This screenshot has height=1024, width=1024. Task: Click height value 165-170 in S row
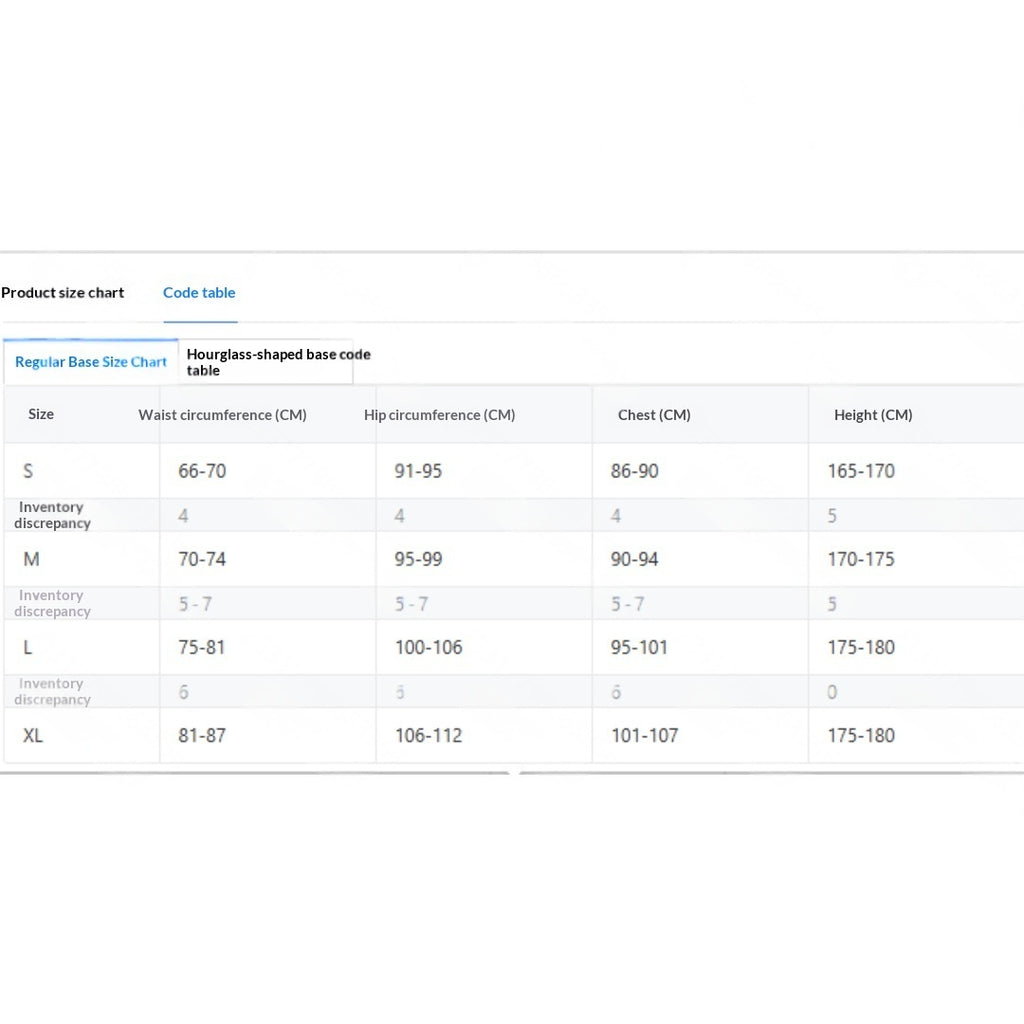861,471
